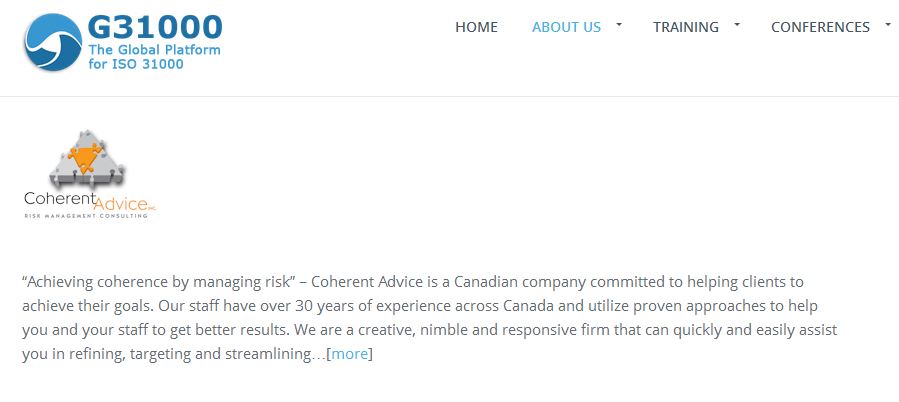Go to the Home menu item
Viewport: 899px width, 402px height.
476,27
